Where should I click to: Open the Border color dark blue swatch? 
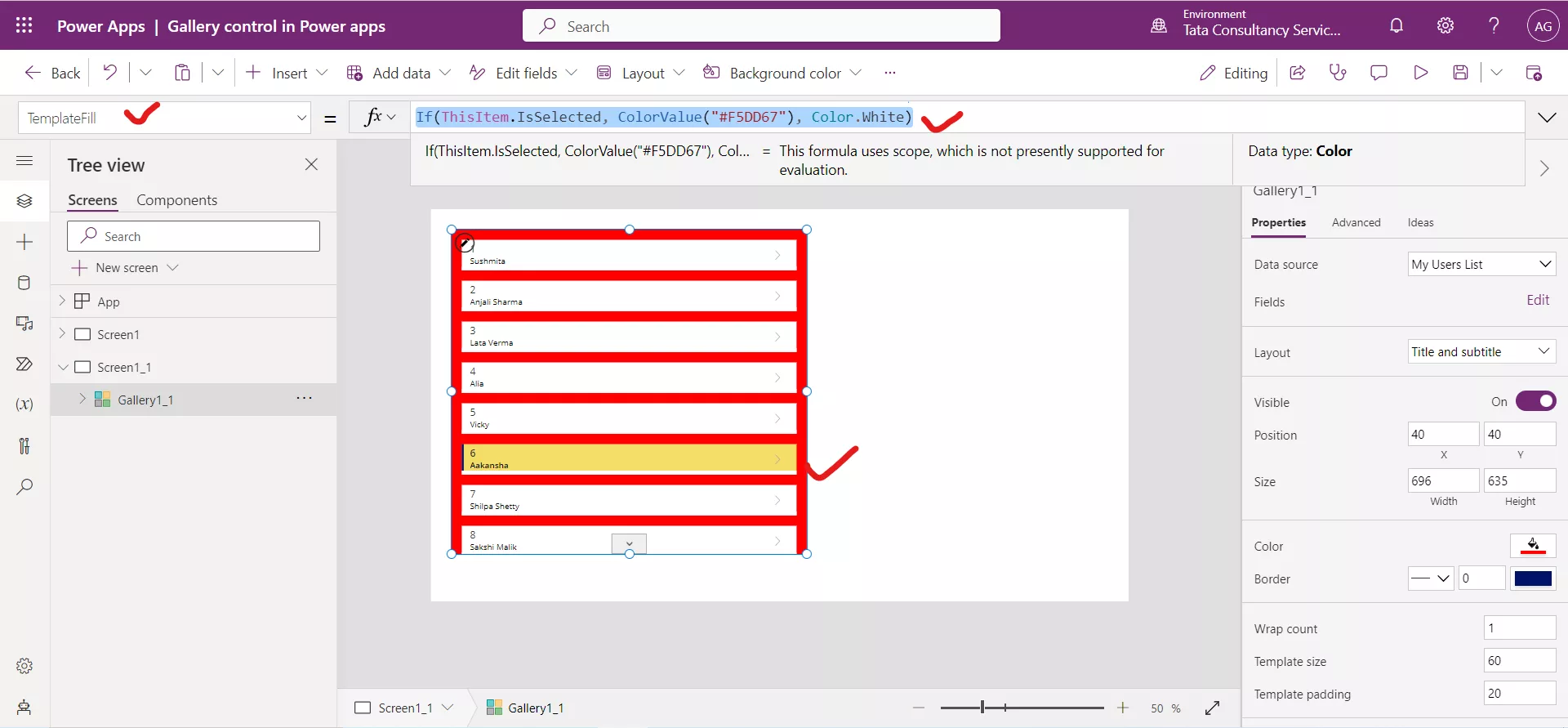pos(1533,578)
